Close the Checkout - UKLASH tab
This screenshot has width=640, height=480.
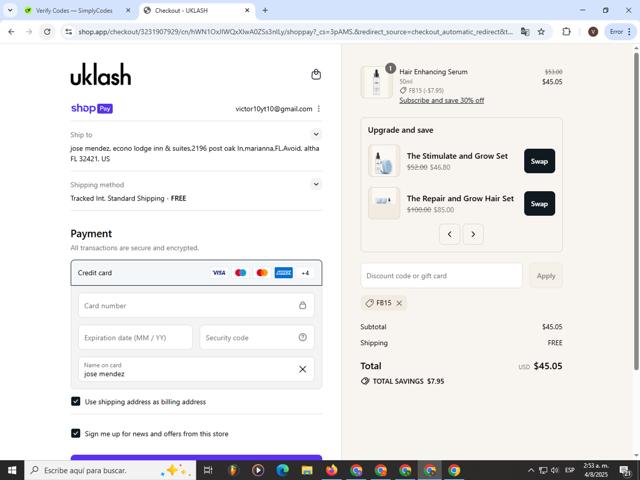[x=247, y=11]
